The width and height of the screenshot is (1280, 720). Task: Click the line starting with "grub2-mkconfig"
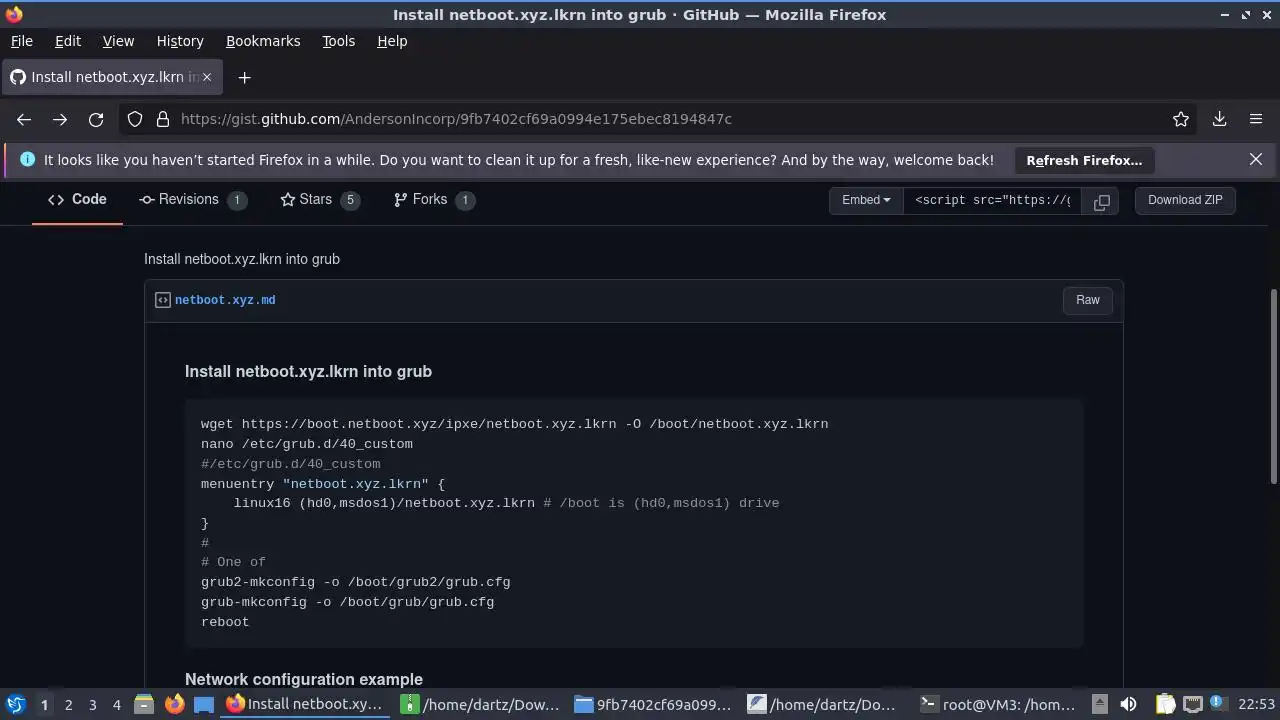(356, 582)
